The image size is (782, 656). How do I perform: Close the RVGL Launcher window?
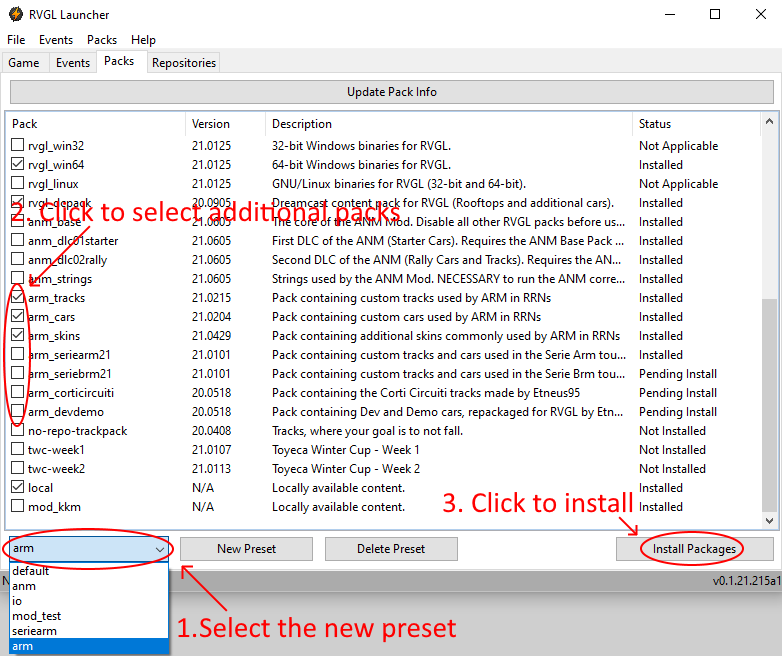pos(761,14)
